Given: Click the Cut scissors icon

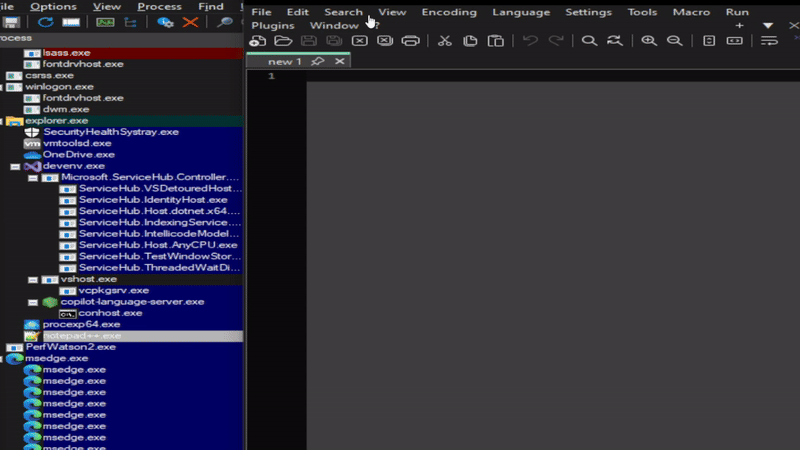Looking at the screenshot, I should pos(444,41).
